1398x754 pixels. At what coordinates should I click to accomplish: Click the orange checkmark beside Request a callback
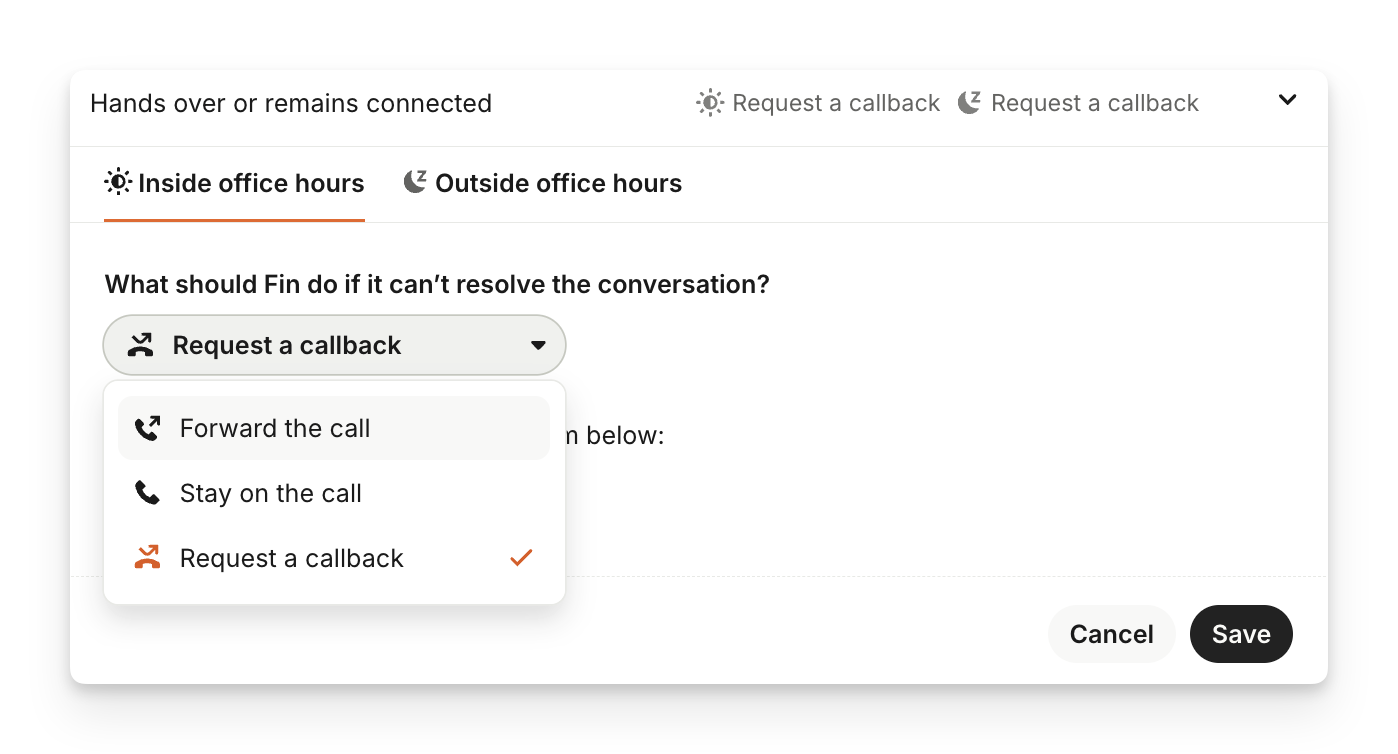521,558
